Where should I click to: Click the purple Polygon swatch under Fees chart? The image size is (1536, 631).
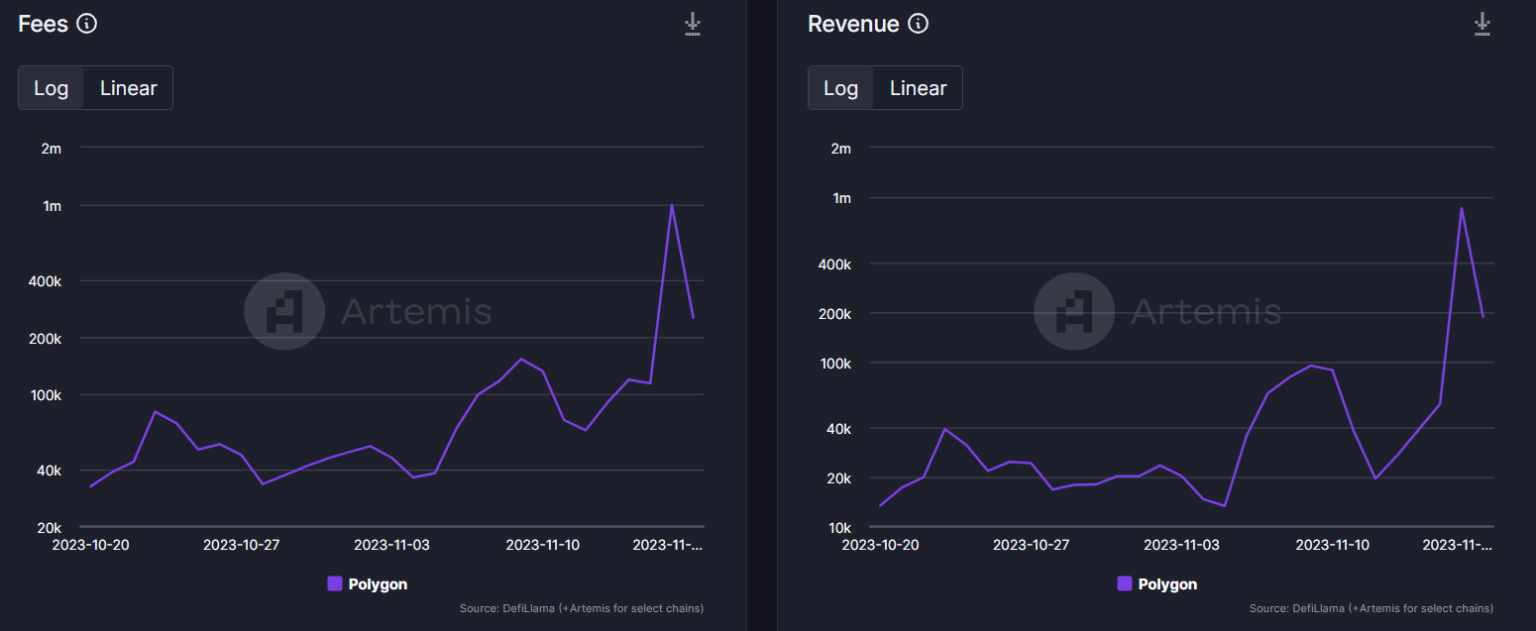point(335,584)
